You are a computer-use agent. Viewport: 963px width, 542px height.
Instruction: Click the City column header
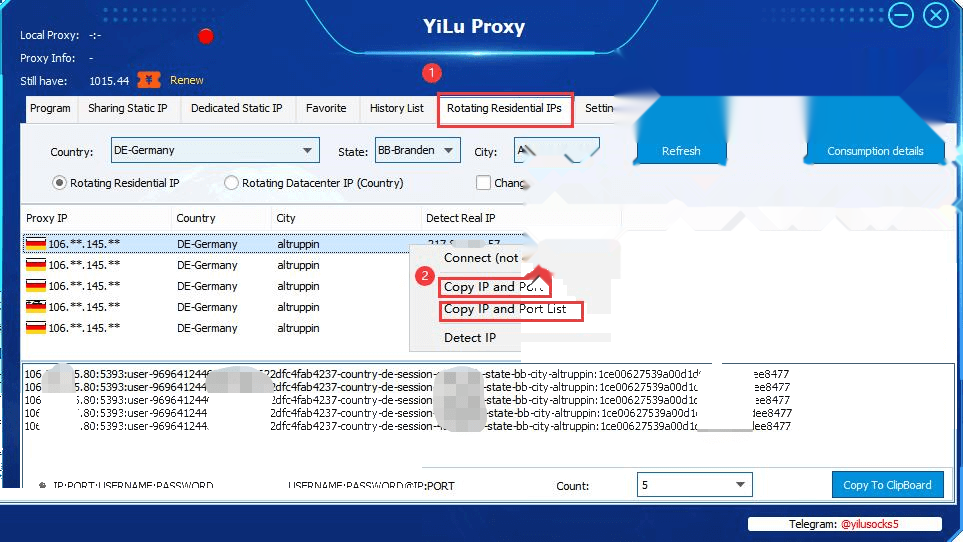pos(346,218)
